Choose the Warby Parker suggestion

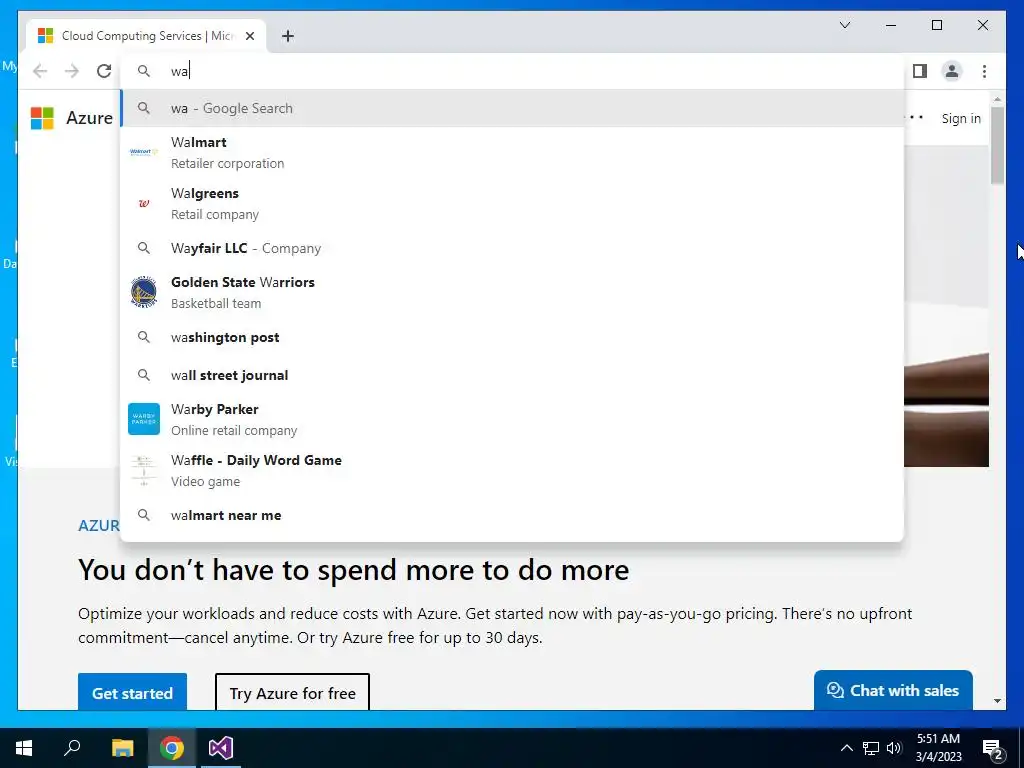point(512,419)
